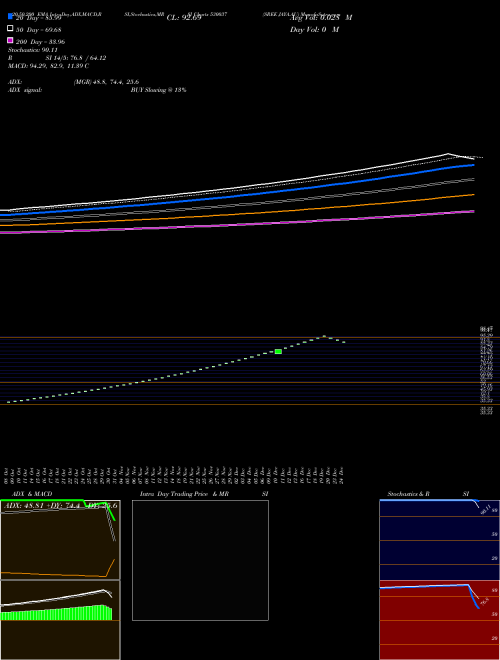Click the 'Intra Day Trading Price & MR' title
The image size is (500, 660).
[x=184, y=494]
